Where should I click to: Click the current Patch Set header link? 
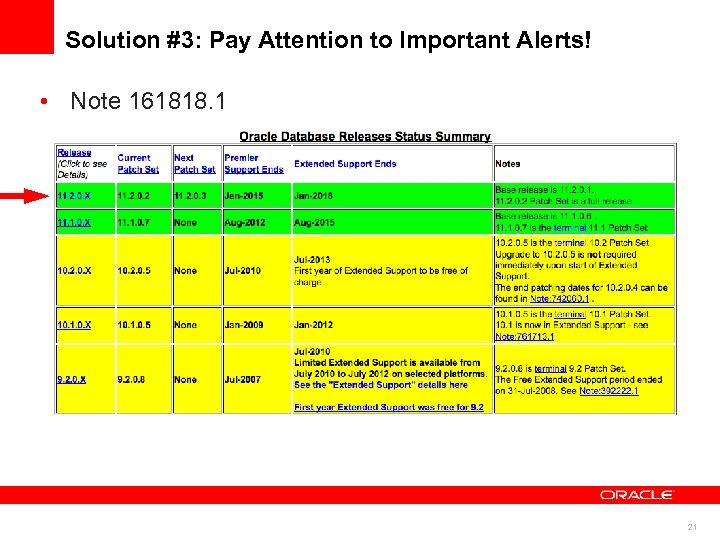(x=138, y=169)
